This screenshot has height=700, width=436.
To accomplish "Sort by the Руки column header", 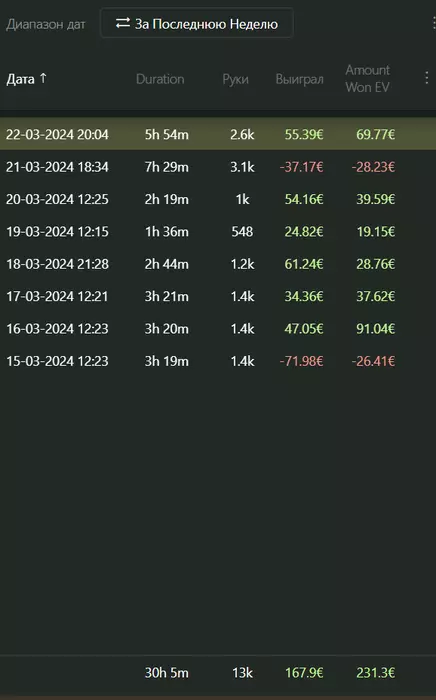I will 235,79.
